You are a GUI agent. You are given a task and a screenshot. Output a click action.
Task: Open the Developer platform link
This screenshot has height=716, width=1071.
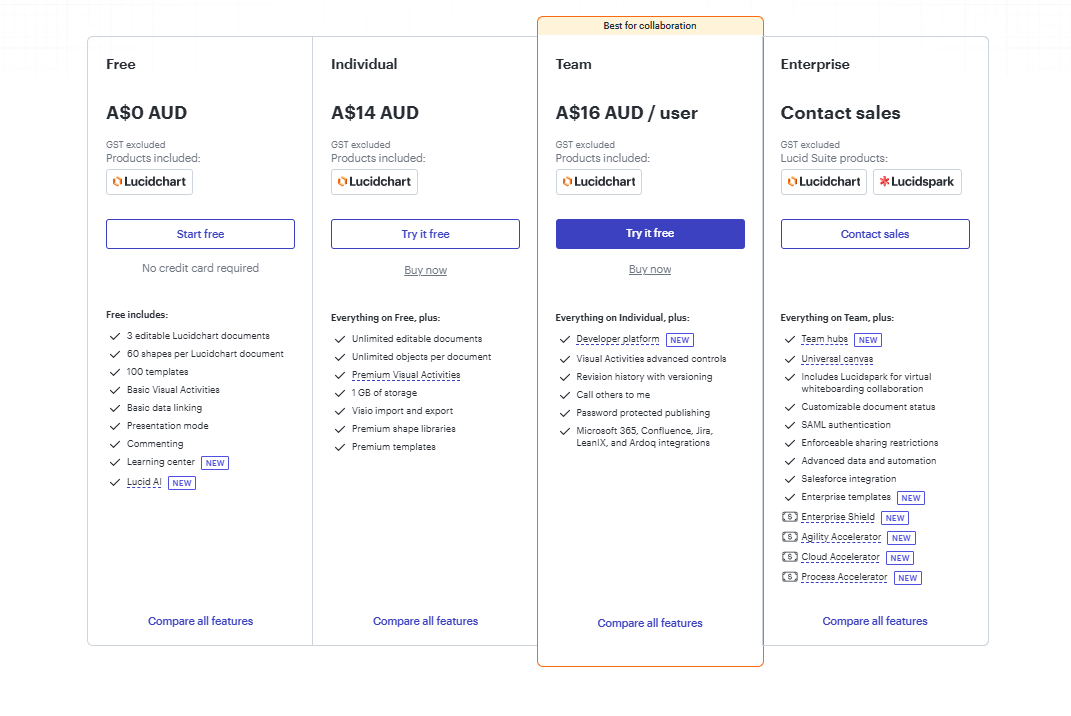coord(617,340)
